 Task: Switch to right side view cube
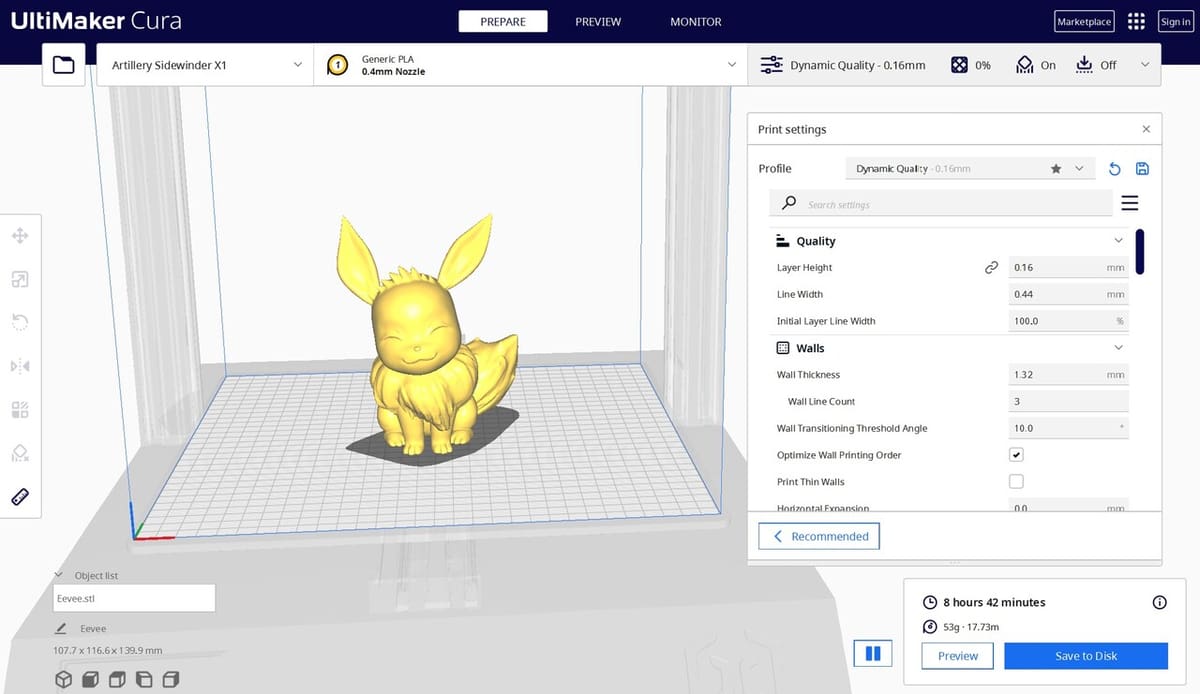[171, 679]
